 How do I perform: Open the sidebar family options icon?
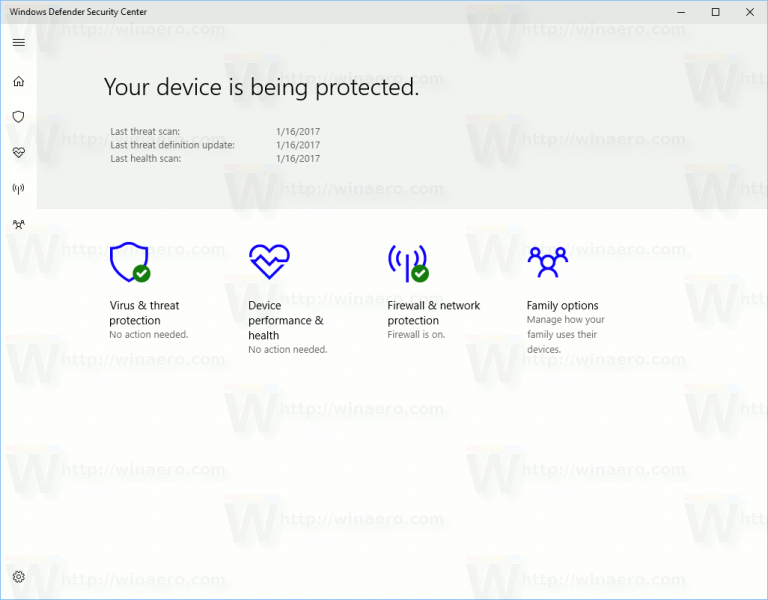(x=19, y=224)
